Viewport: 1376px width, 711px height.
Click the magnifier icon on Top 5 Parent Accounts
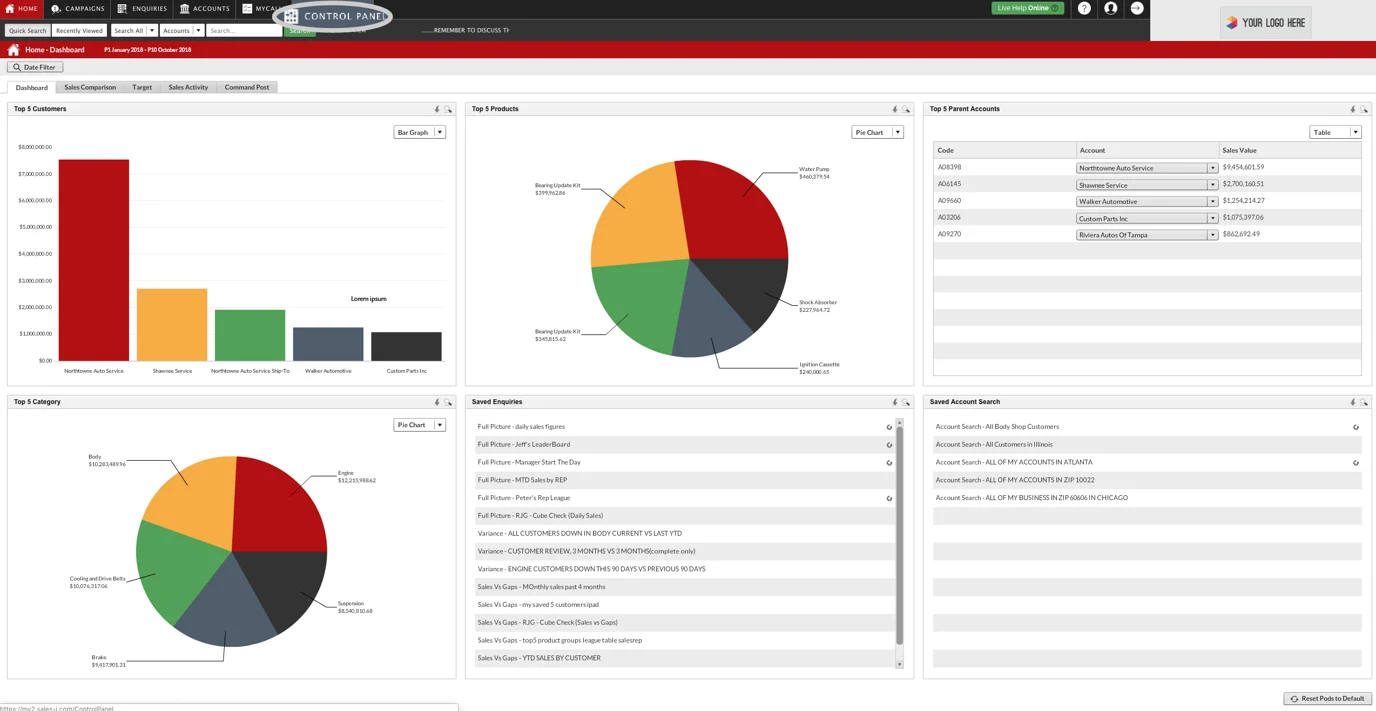click(1364, 109)
